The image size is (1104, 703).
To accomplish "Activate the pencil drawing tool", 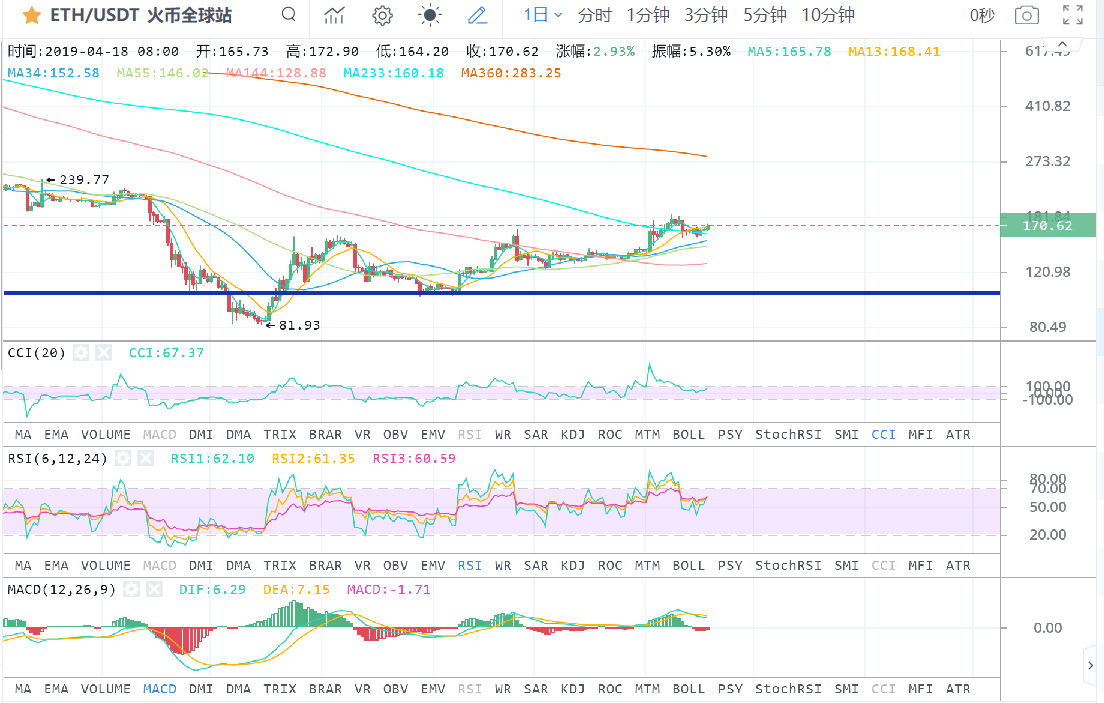I will (478, 15).
